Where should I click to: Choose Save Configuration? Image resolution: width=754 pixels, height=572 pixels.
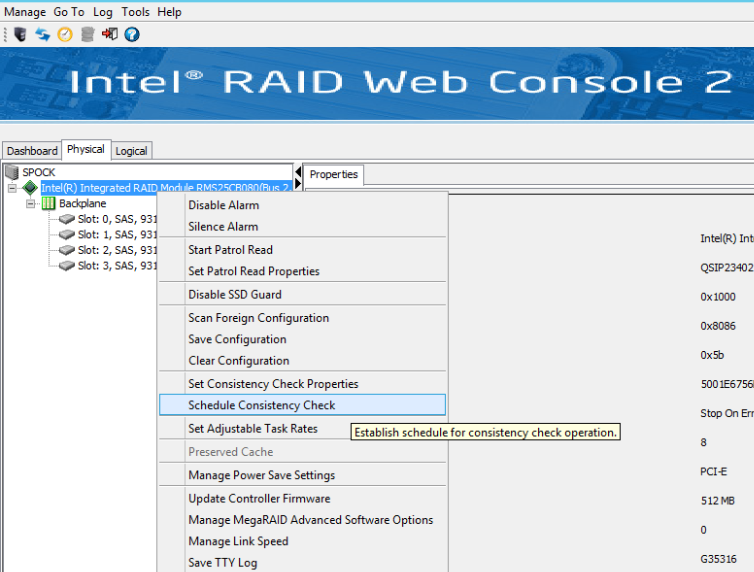302,339
